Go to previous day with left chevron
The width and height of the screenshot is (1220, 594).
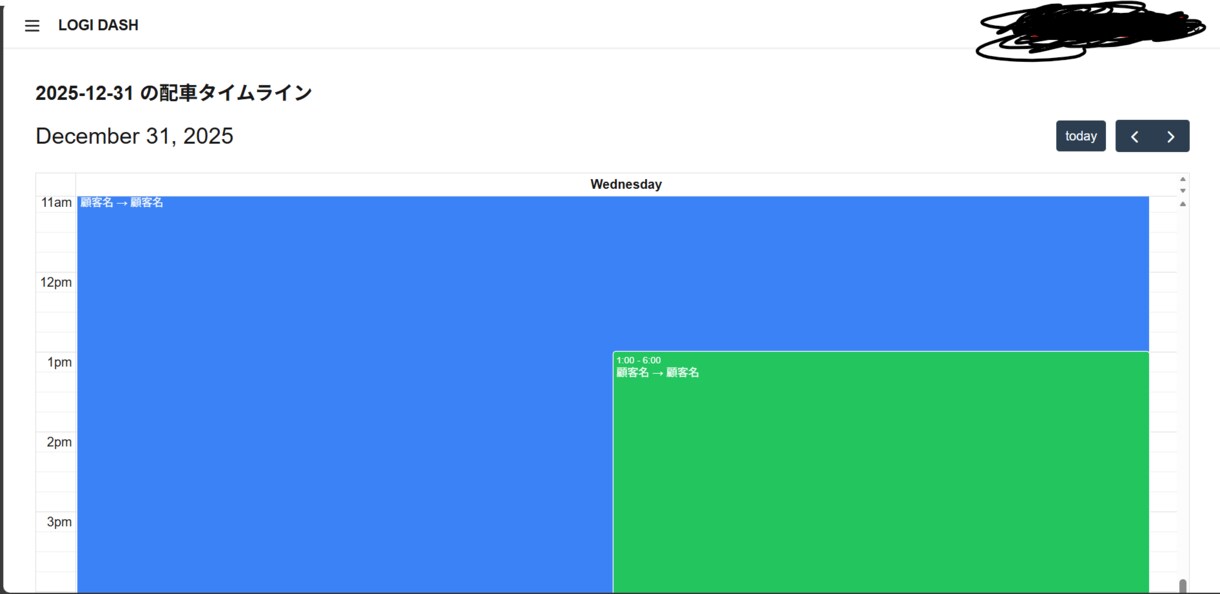point(1134,136)
